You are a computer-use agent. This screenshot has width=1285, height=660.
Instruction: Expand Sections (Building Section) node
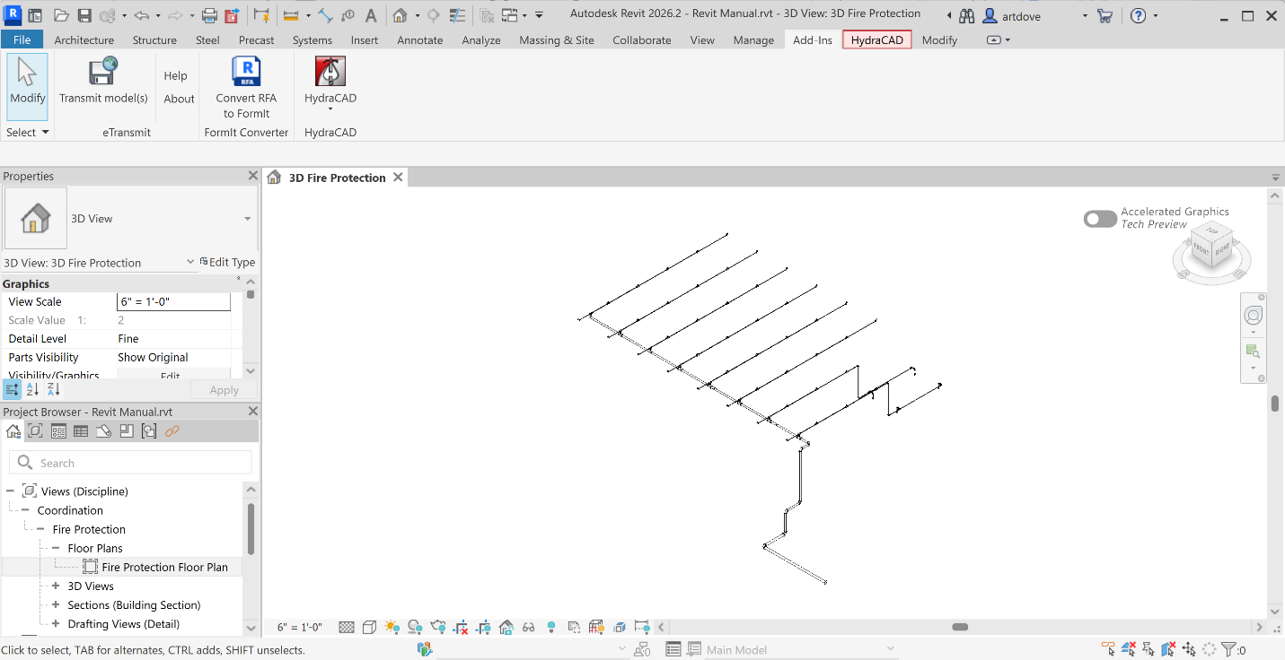(x=56, y=605)
